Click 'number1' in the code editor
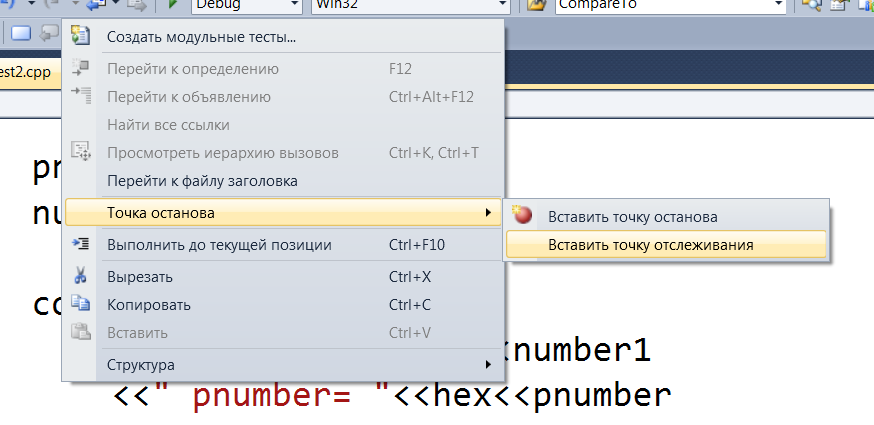The height and width of the screenshot is (425, 874). pos(580,350)
